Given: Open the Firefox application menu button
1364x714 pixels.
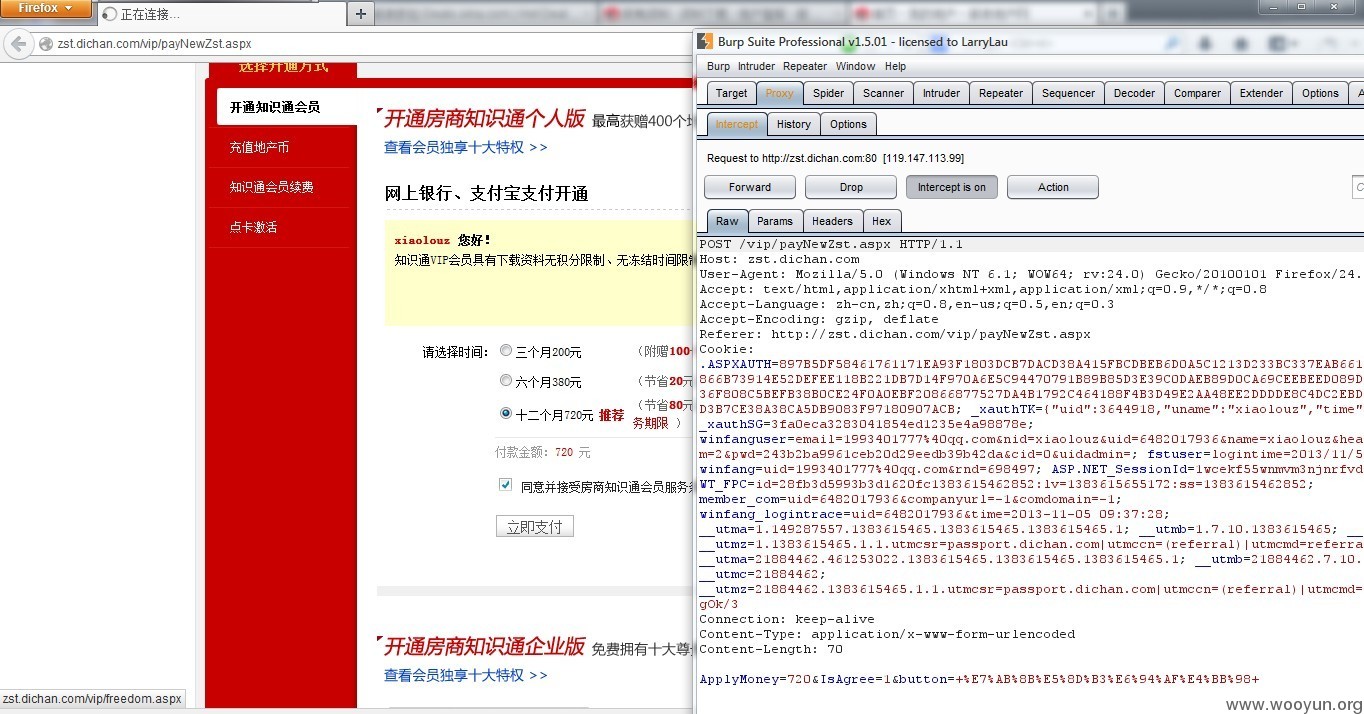Looking at the screenshot, I should tap(46, 9).
